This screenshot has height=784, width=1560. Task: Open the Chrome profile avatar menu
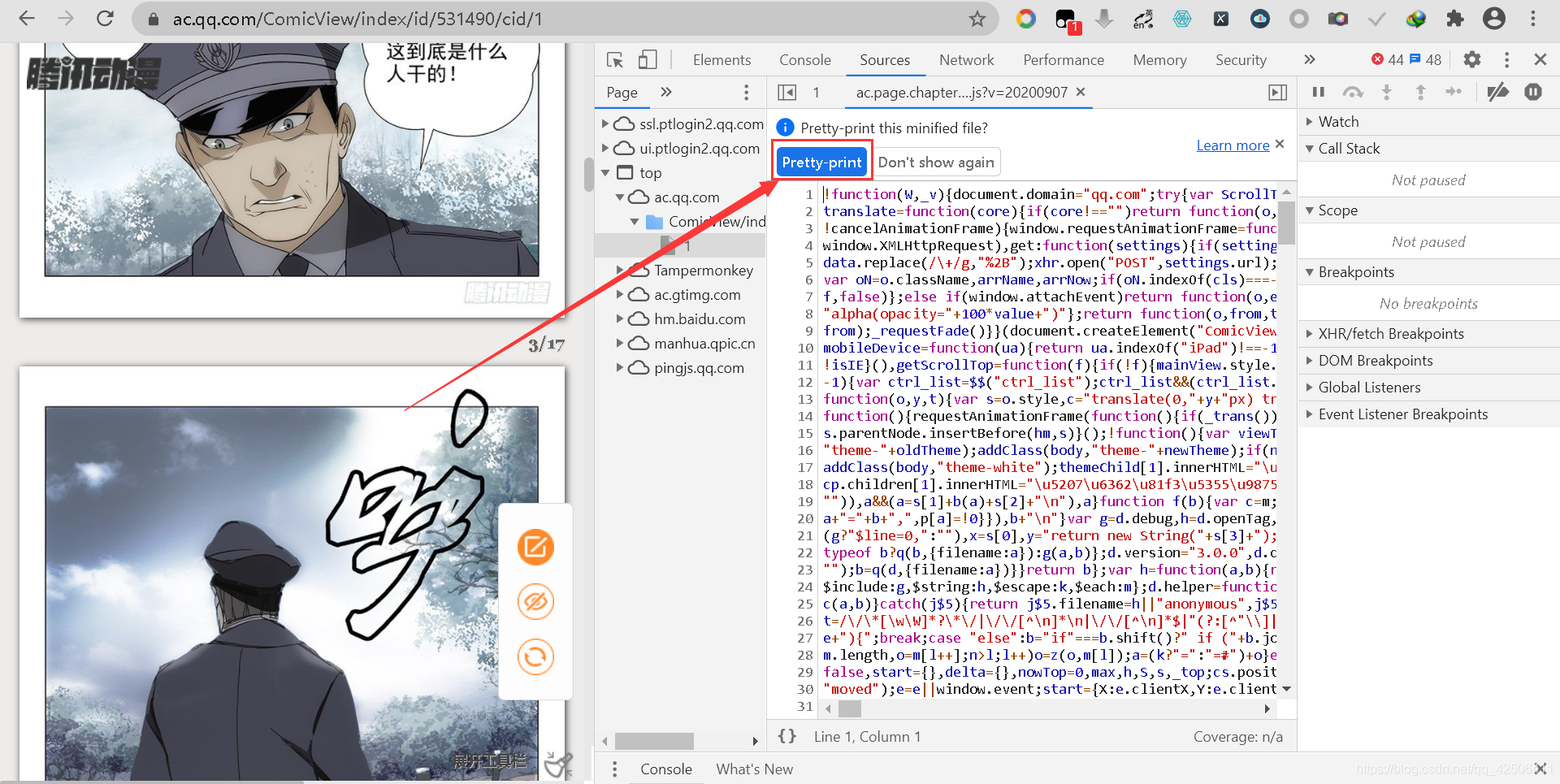pos(1494,19)
